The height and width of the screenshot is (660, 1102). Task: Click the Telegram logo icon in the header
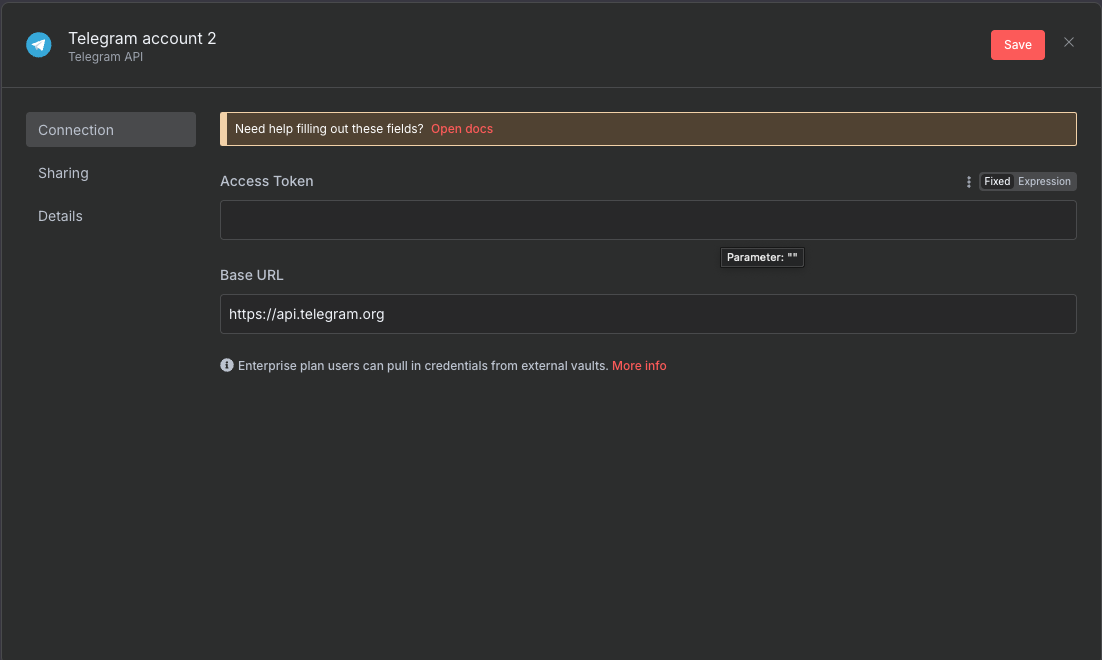point(38,44)
